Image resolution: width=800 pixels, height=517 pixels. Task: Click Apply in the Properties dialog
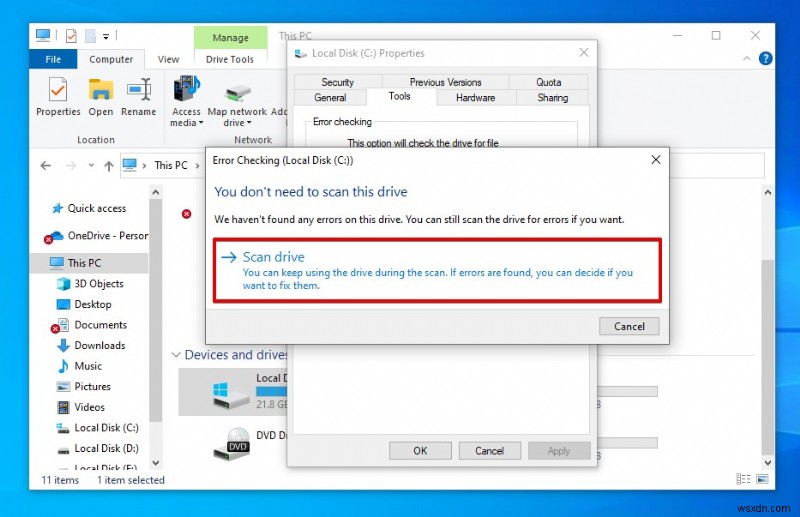click(559, 451)
